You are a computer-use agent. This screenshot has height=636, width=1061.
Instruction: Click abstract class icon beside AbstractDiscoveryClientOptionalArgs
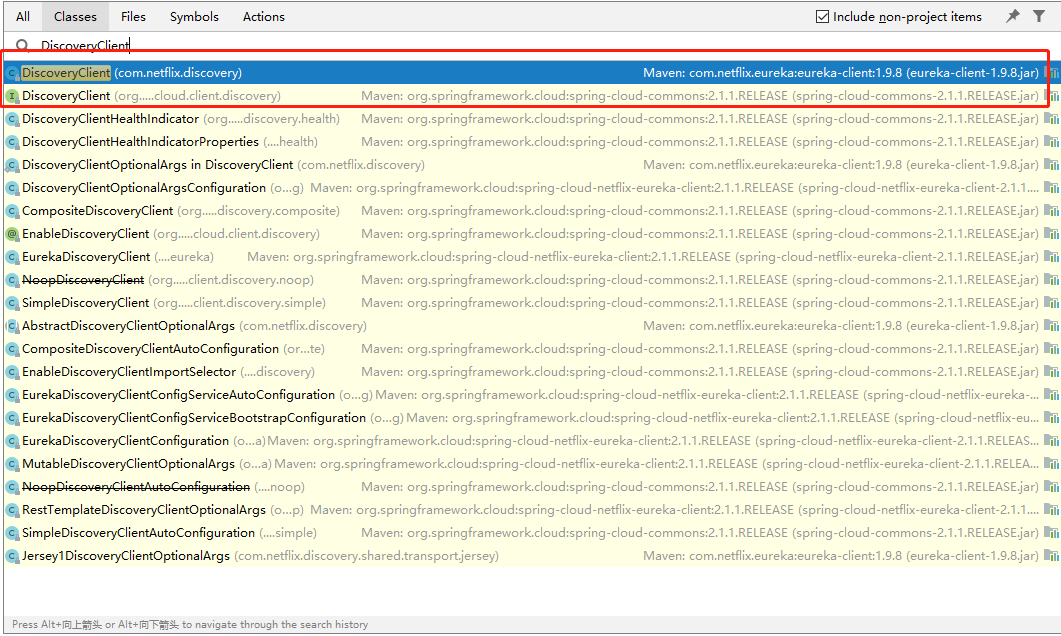[x=12, y=326]
